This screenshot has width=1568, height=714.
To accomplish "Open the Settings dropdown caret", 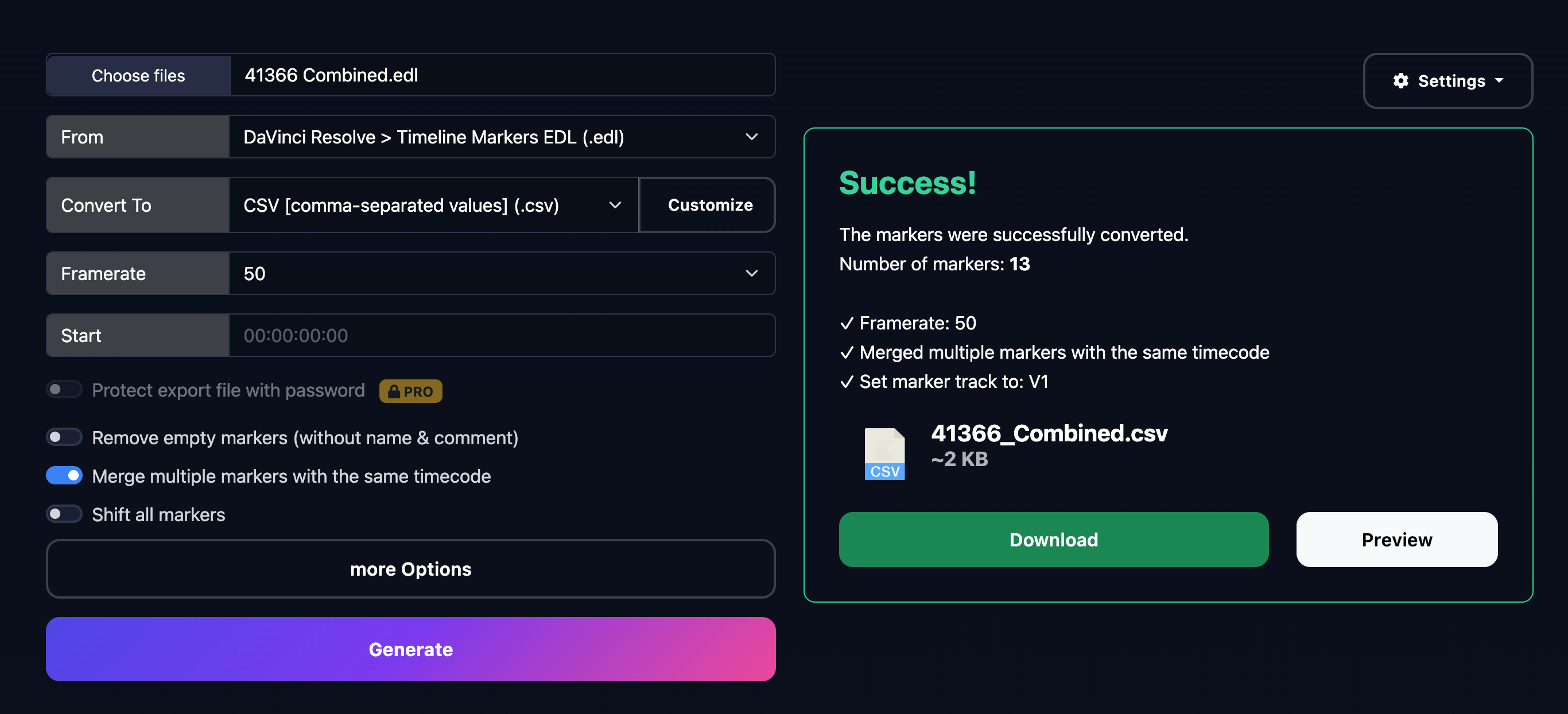I will pos(1499,80).
